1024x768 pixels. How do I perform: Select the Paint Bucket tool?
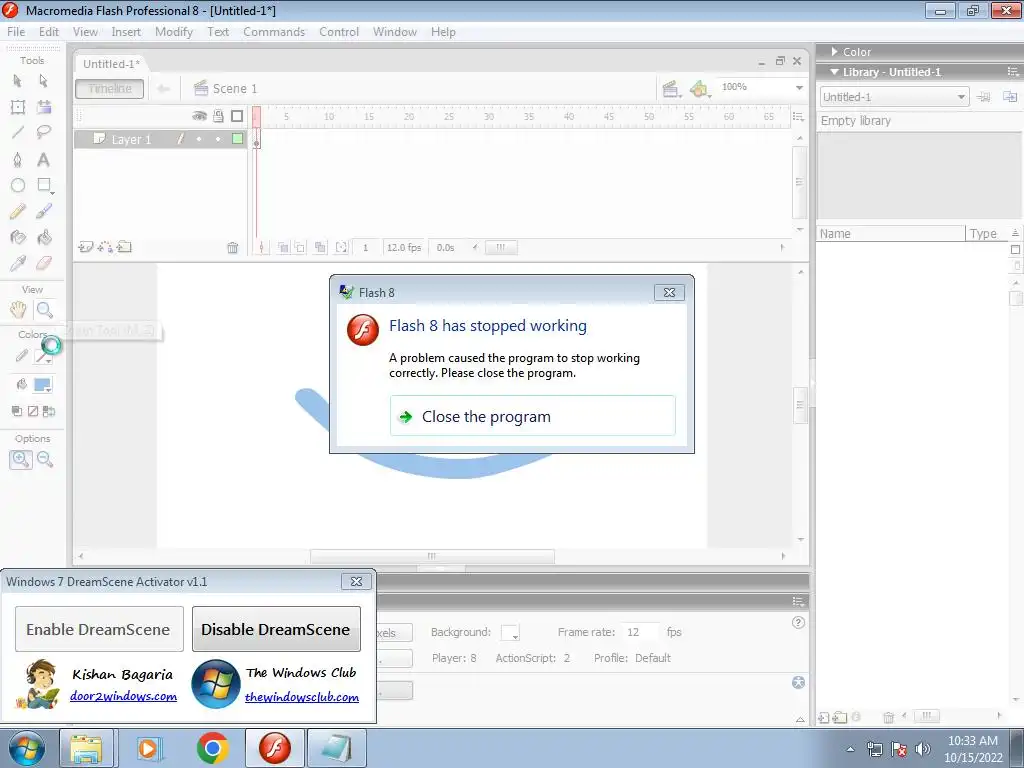click(44, 237)
